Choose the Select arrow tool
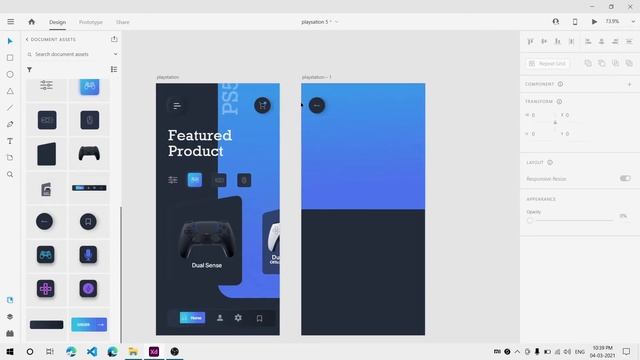The image size is (640, 360). [x=10, y=41]
